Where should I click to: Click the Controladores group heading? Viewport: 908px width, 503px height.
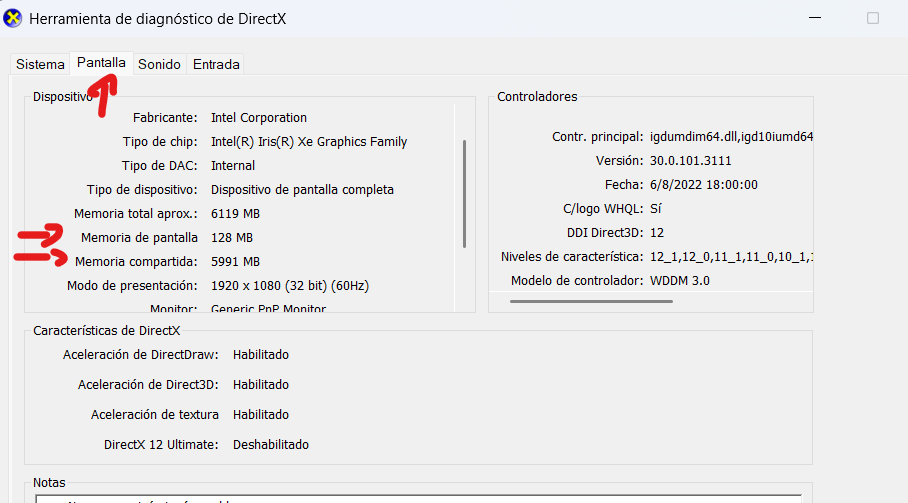pyautogui.click(x=537, y=97)
